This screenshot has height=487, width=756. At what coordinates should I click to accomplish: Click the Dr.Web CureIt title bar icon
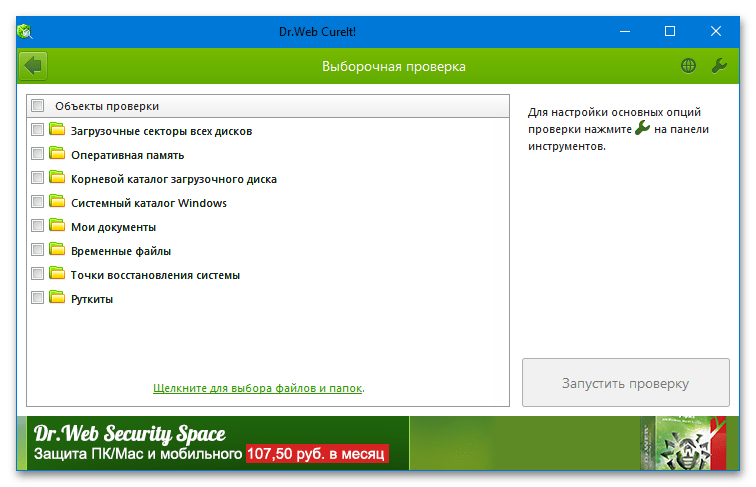pos(25,32)
